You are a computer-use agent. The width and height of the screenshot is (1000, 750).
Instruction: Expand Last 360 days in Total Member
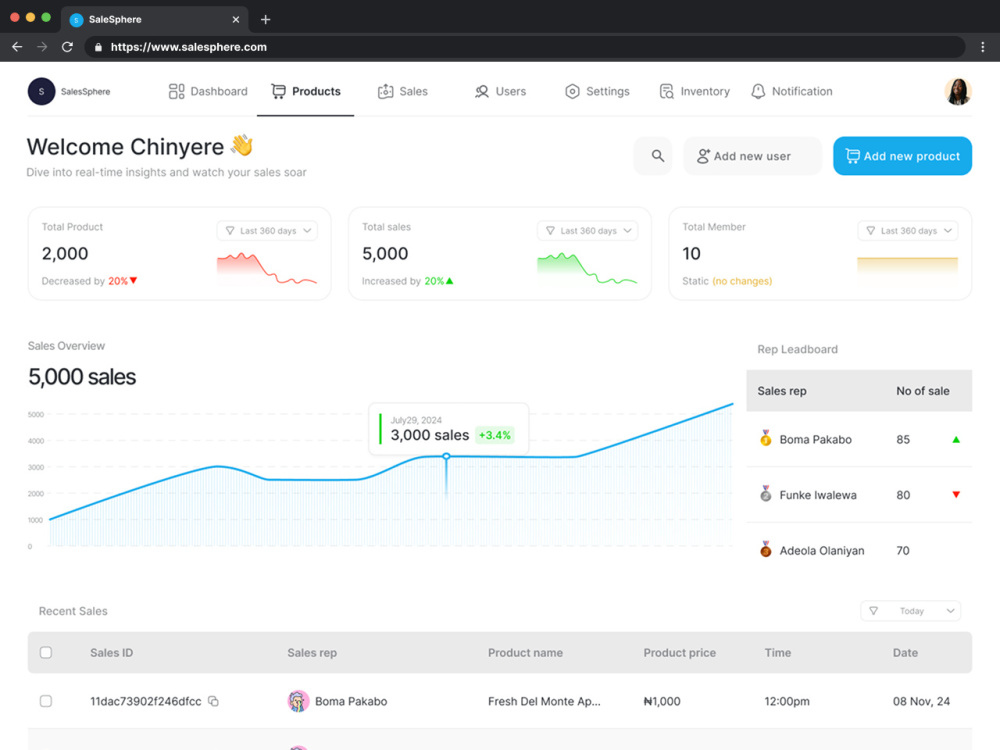[x=908, y=231]
